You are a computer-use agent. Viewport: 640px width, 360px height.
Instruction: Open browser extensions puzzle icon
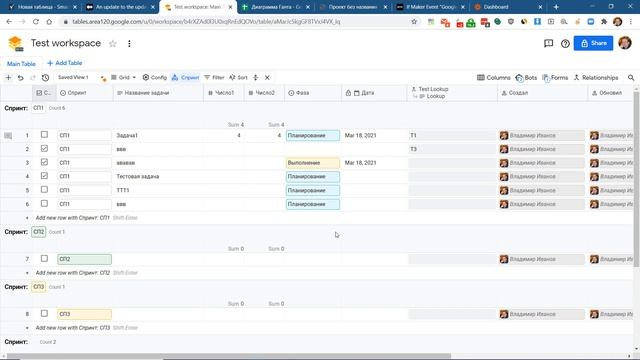click(604, 22)
